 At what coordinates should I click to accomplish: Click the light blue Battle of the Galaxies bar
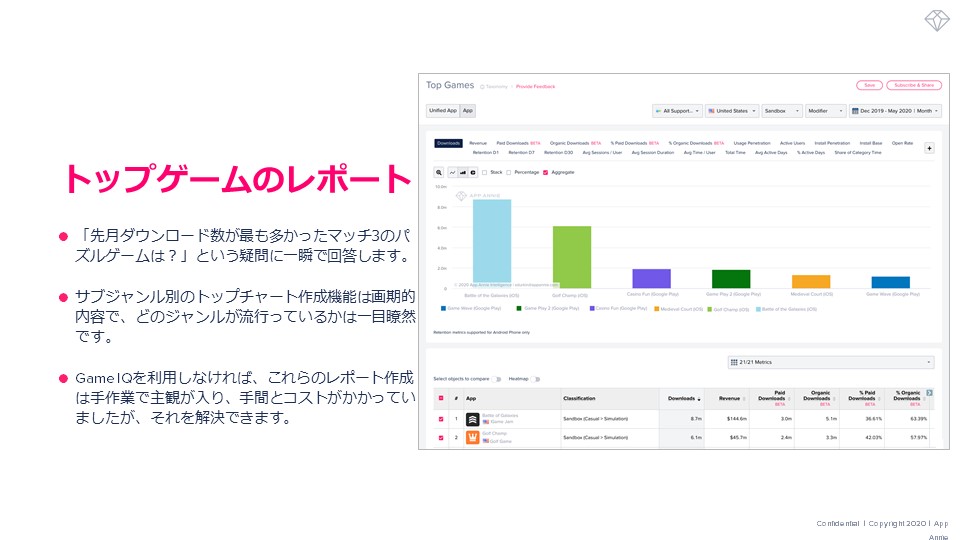492,240
